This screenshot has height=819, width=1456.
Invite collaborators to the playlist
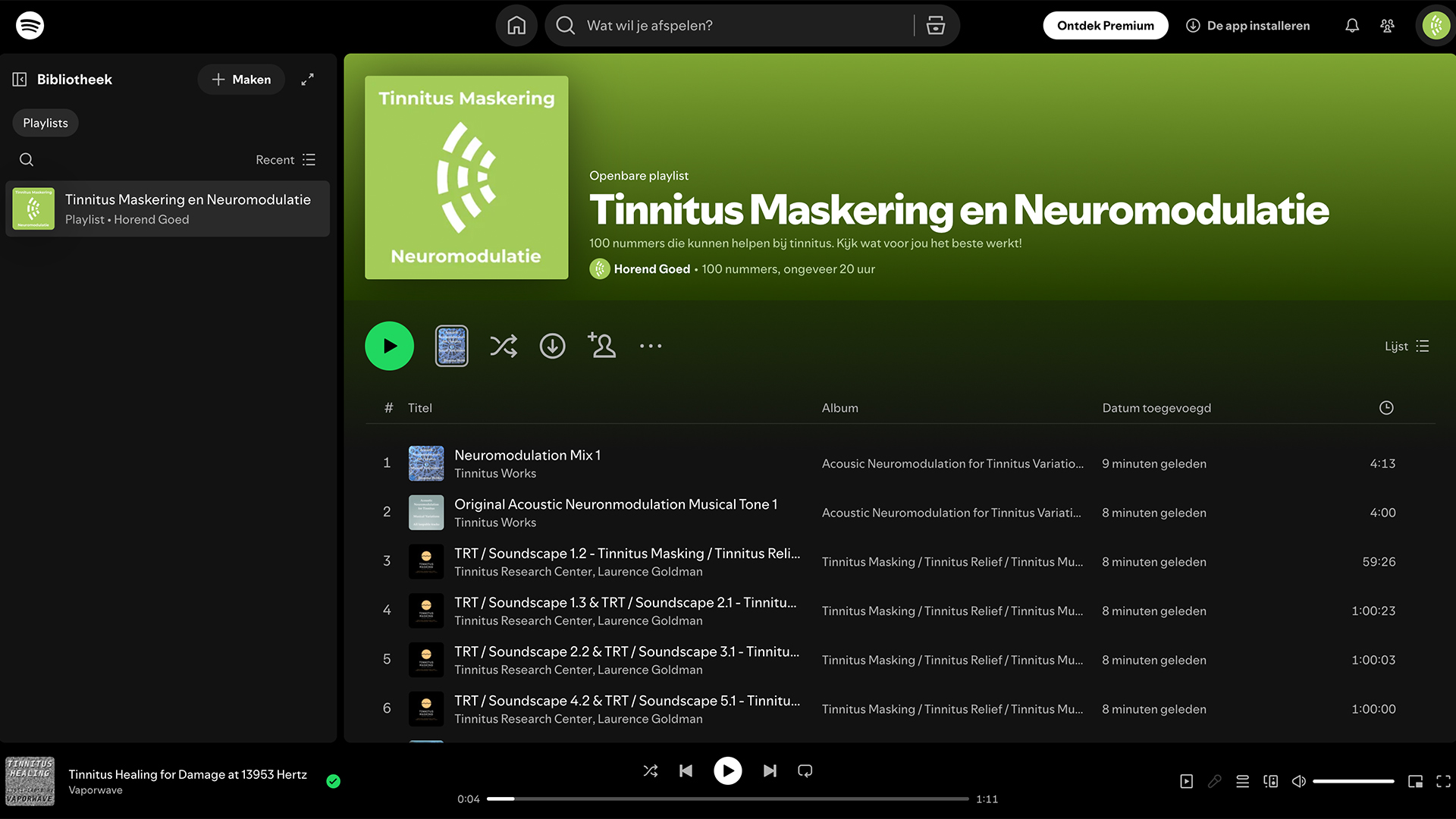pyautogui.click(x=601, y=345)
